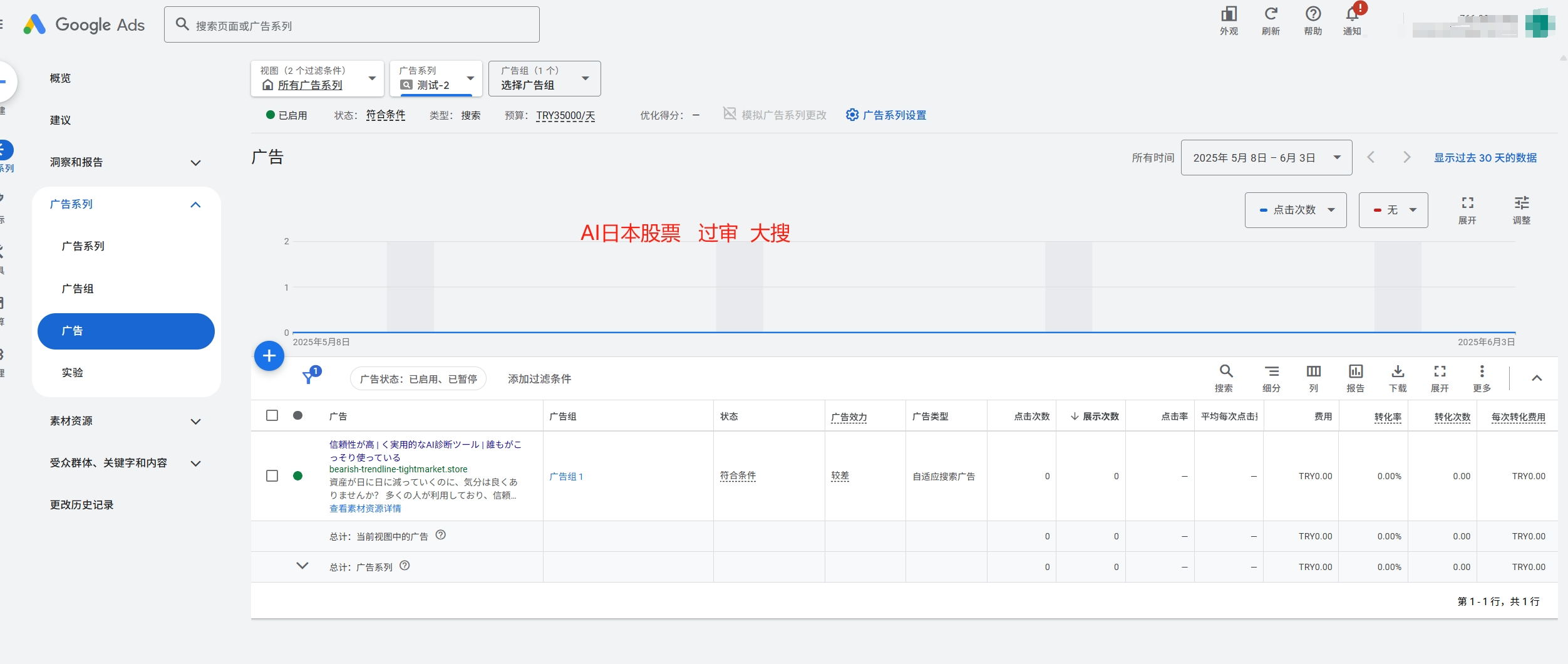Click the 每次转化费用 column header
The image size is (1568, 664).
coord(1518,417)
